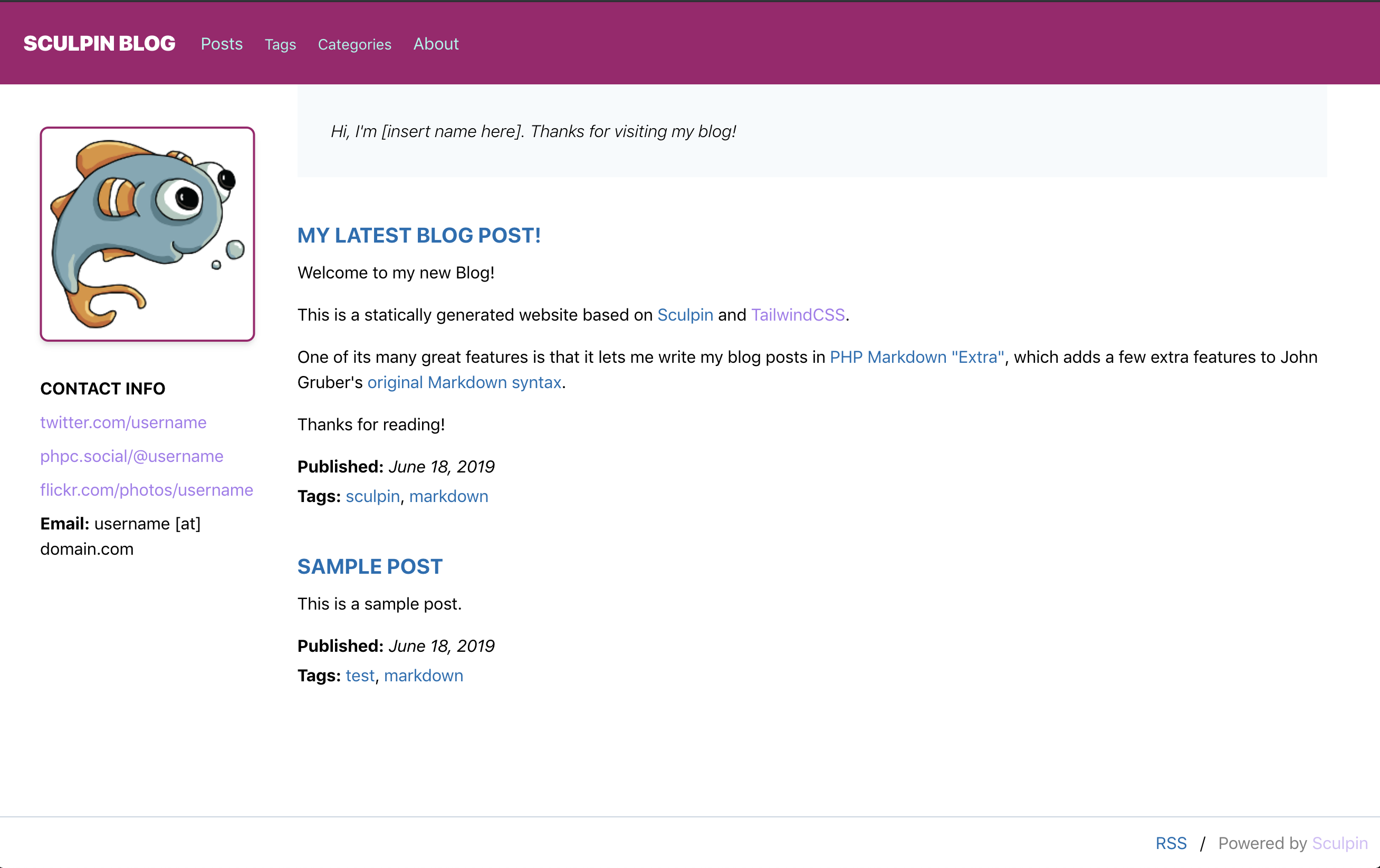Open the Categories navigation item
The width and height of the screenshot is (1380, 868).
354,44
